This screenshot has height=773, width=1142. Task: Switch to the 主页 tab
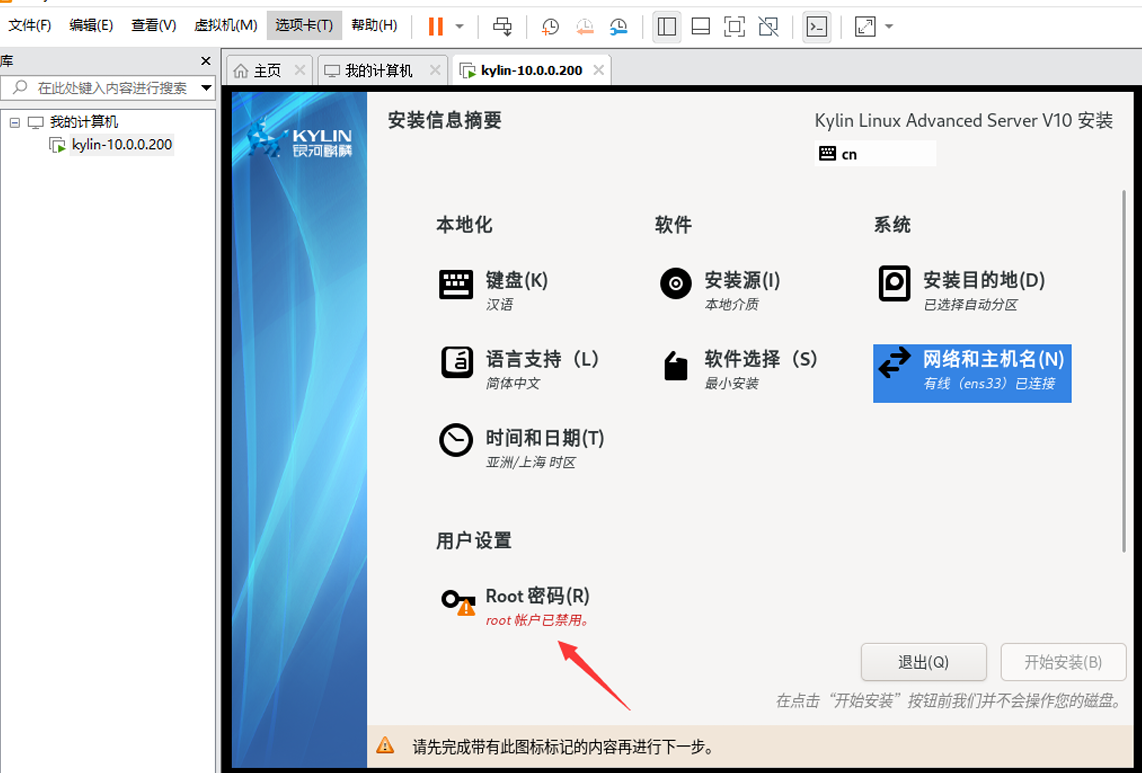coord(267,71)
